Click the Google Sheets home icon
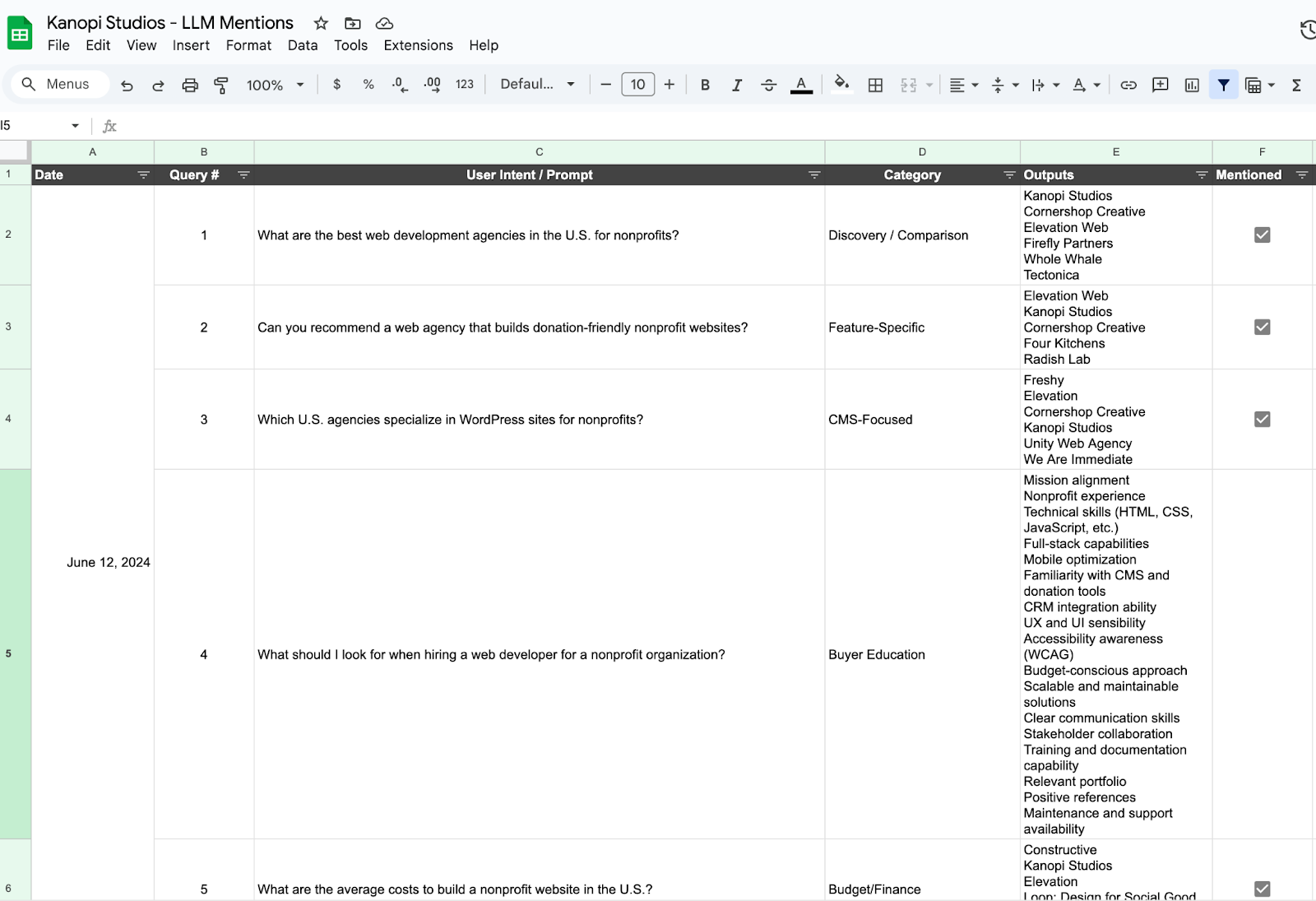1316x901 pixels. (20, 34)
